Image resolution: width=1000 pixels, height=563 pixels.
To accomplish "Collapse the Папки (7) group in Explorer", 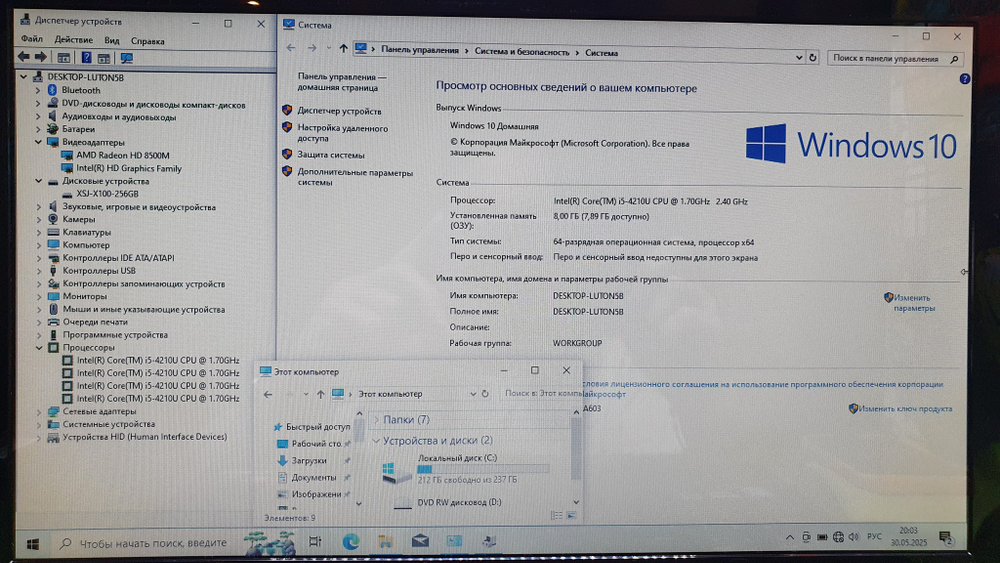I will coord(376,420).
